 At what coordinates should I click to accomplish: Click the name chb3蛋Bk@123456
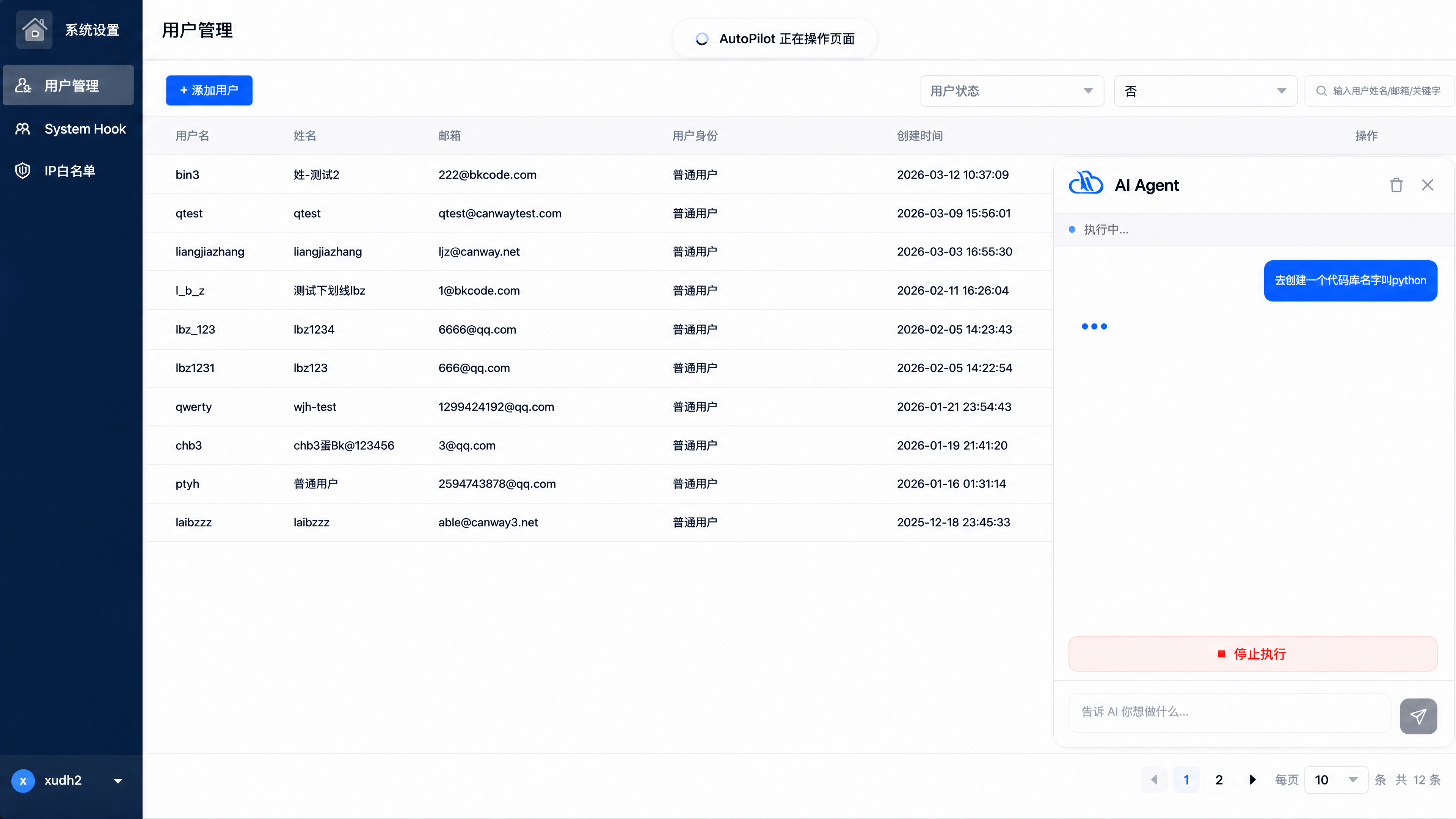tap(344, 446)
